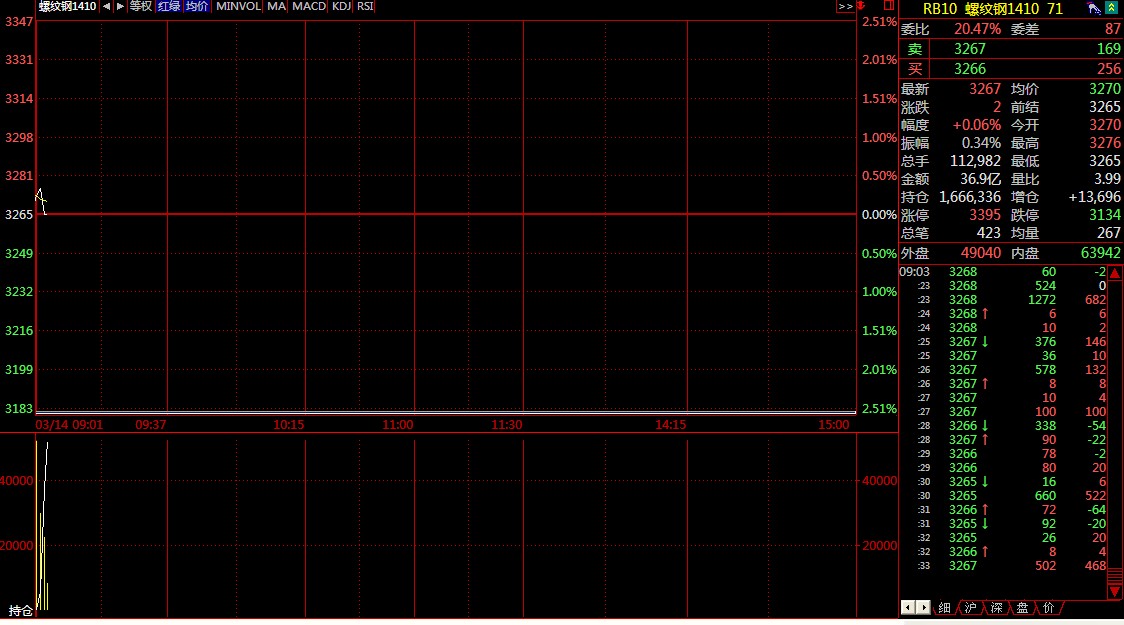
Task: Click the 卖 sell price button
Action: click(914, 49)
